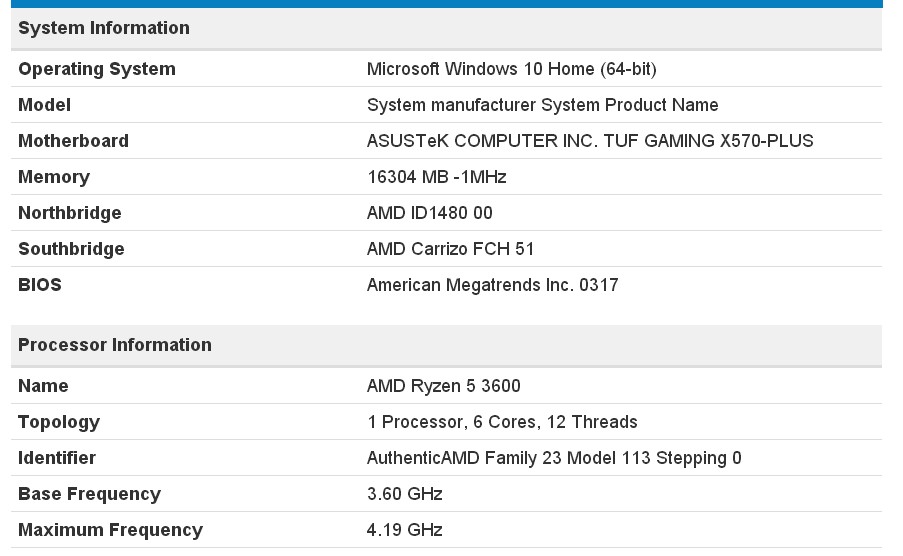Select the Southbridge row label
Screen dimensions: 903x556
71,249
